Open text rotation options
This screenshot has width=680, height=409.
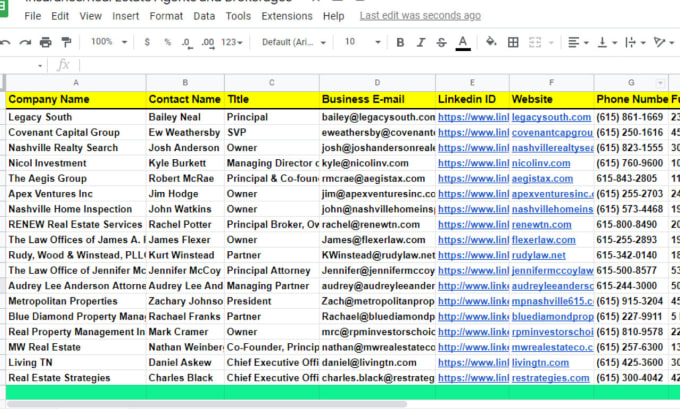coord(664,42)
